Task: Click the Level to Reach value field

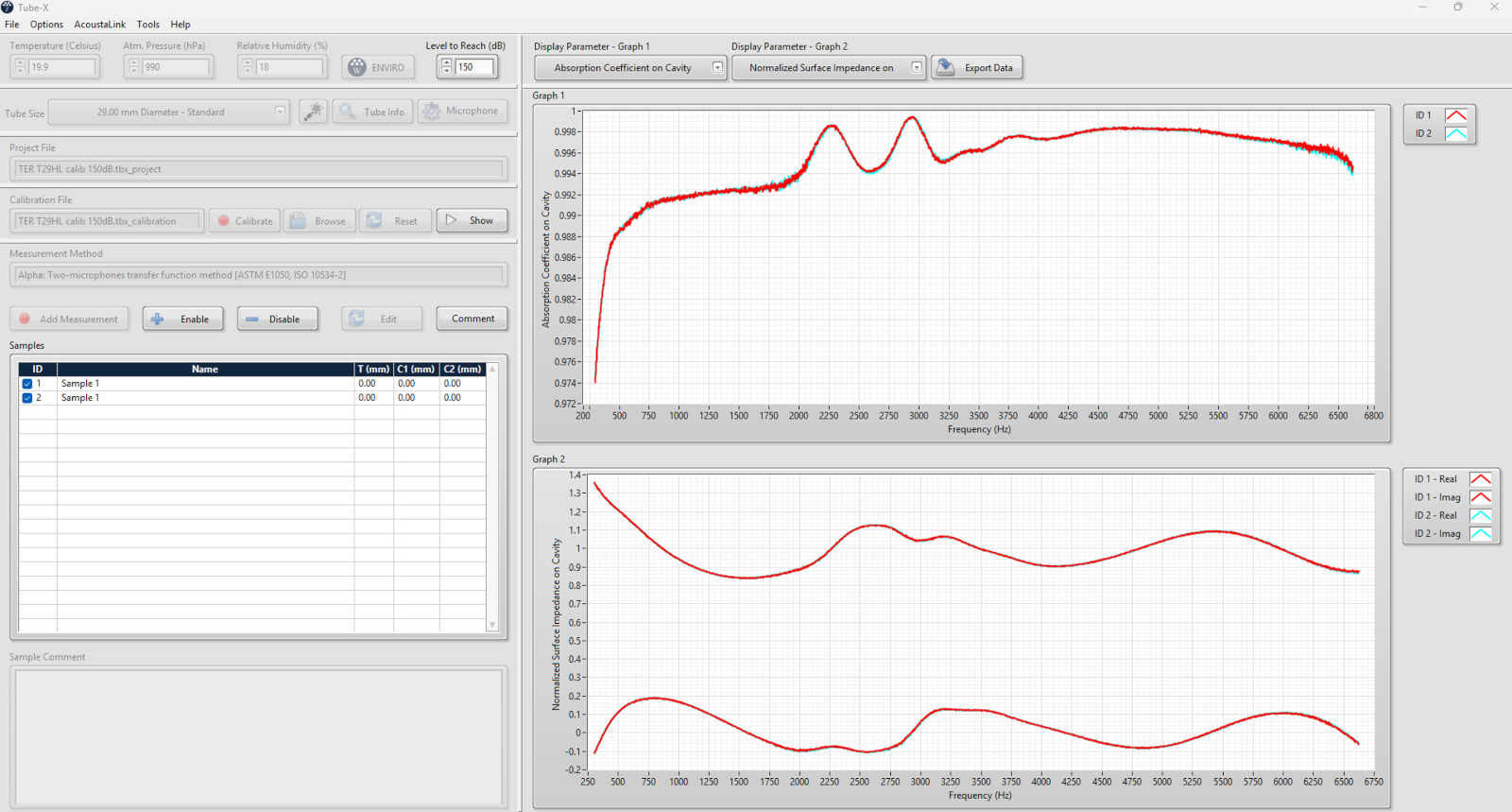Action: (474, 67)
